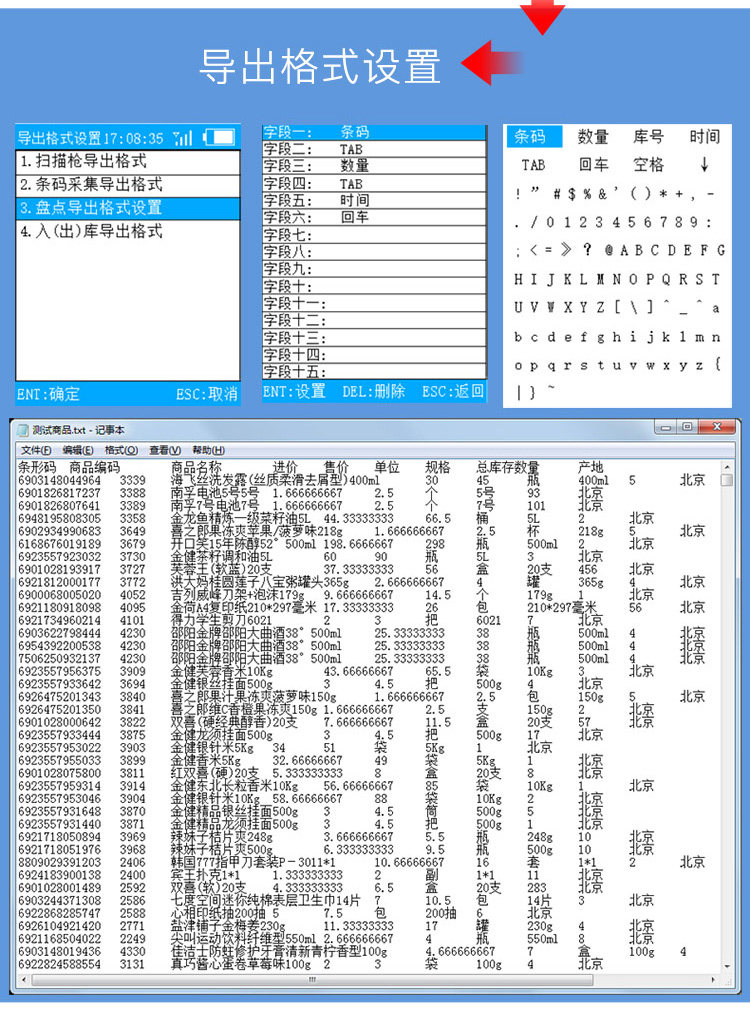Click product code 4330 in Notepad
The image size is (750, 1023).
[132, 952]
